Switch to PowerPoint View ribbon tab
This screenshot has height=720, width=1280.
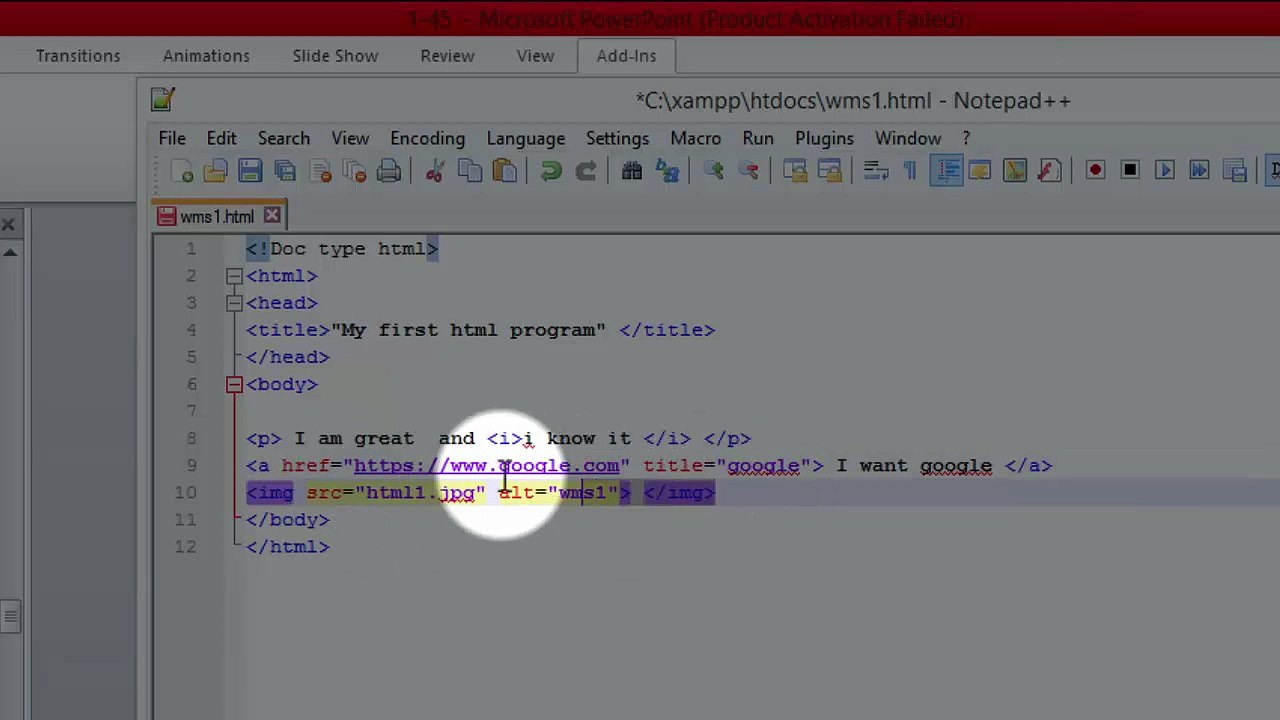pos(535,56)
